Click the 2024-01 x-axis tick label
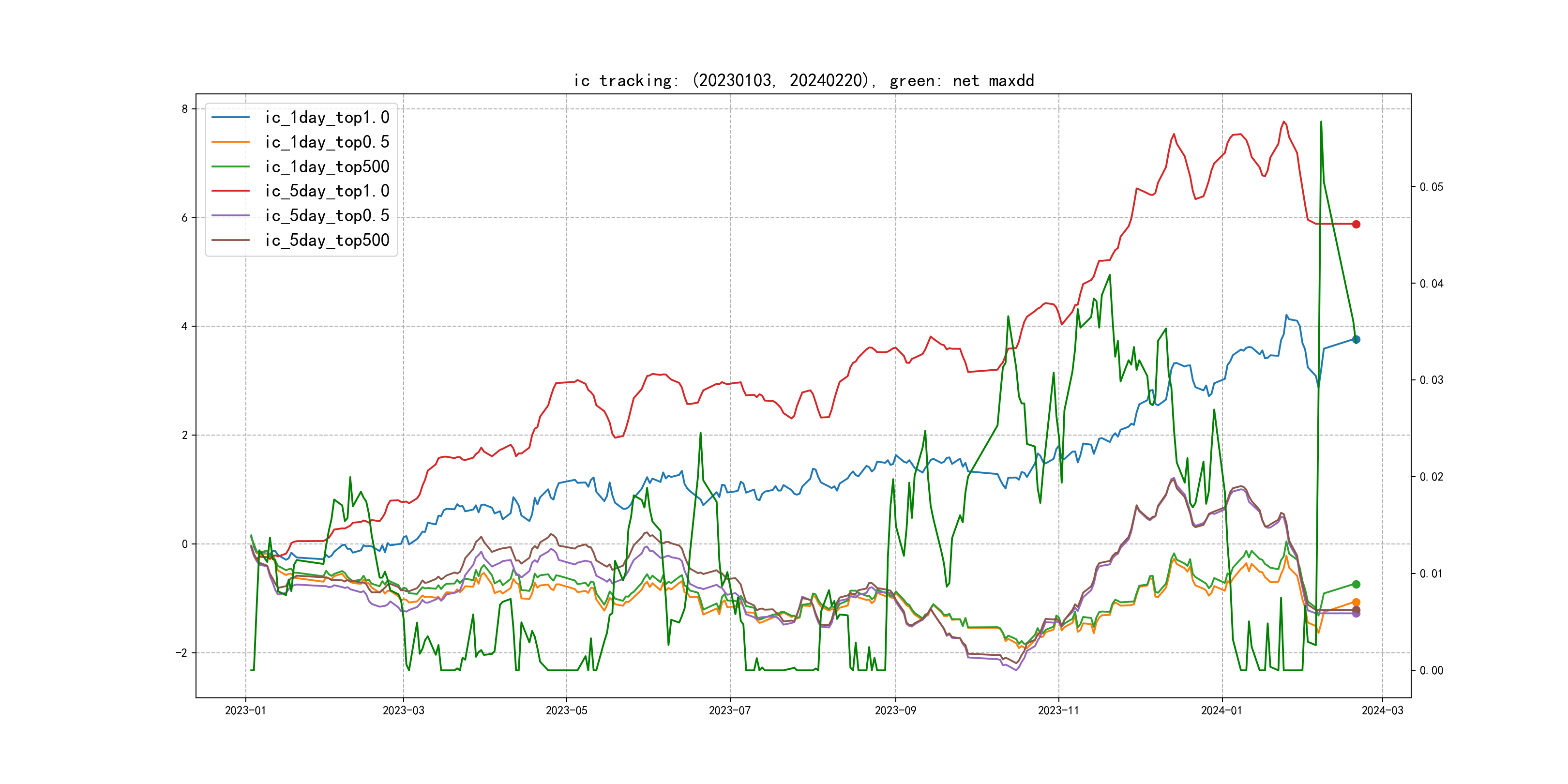The width and height of the screenshot is (1568, 784). [x=1221, y=710]
